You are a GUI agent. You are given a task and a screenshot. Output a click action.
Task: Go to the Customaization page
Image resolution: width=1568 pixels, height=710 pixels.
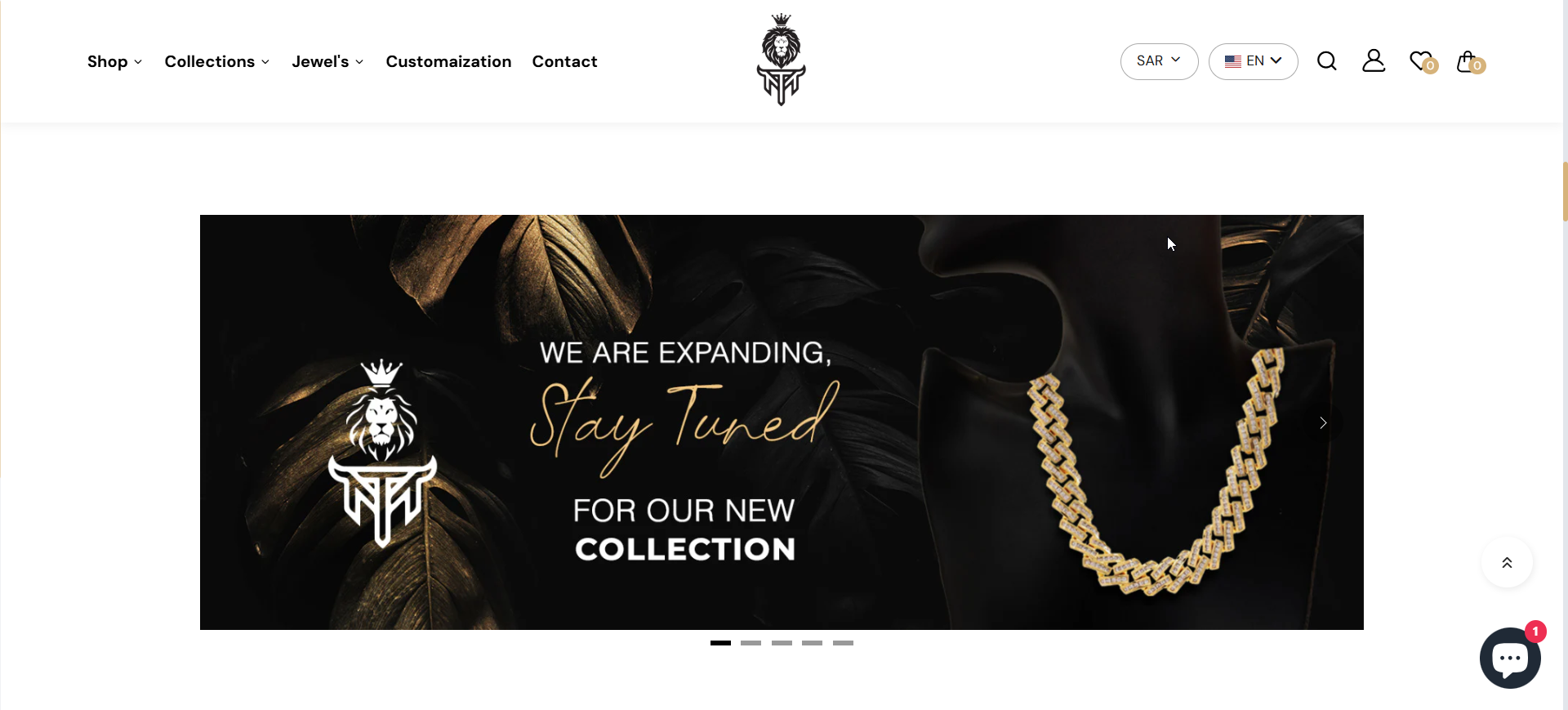point(448,61)
